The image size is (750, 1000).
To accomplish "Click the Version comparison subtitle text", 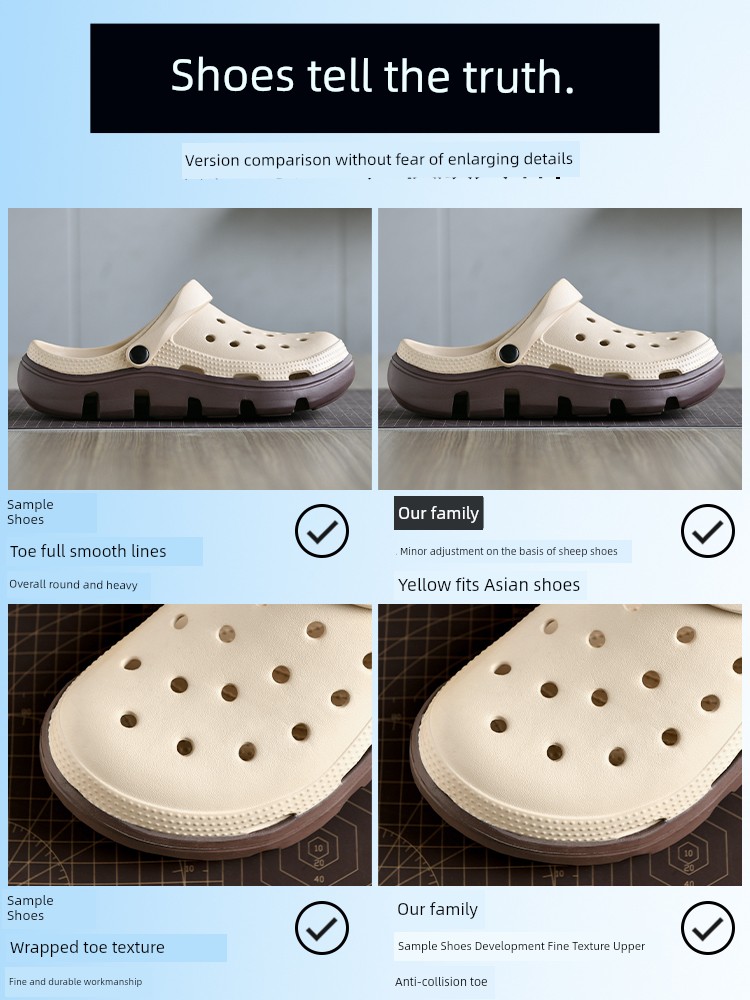I will [380, 159].
